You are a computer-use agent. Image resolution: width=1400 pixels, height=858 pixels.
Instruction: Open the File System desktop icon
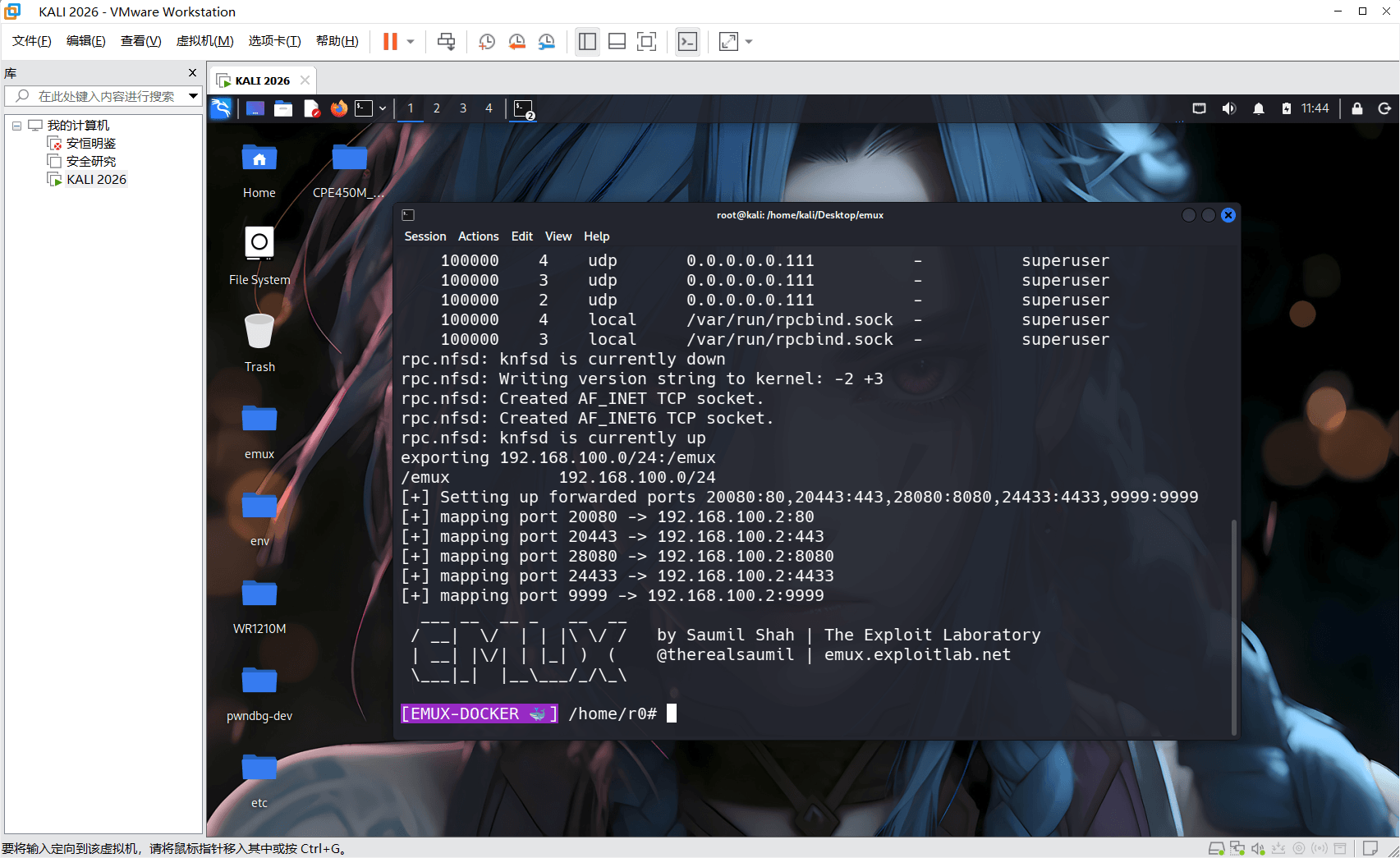pyautogui.click(x=259, y=256)
